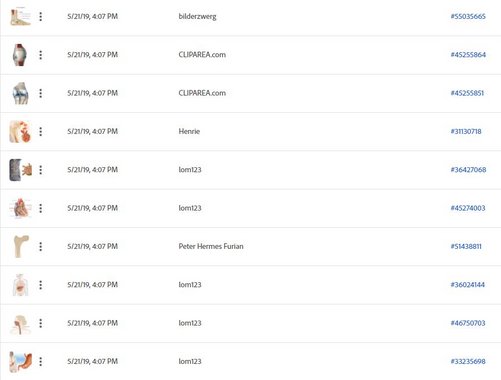
Task: Select the knee joint thumbnail #45255851
Action: point(21,93)
